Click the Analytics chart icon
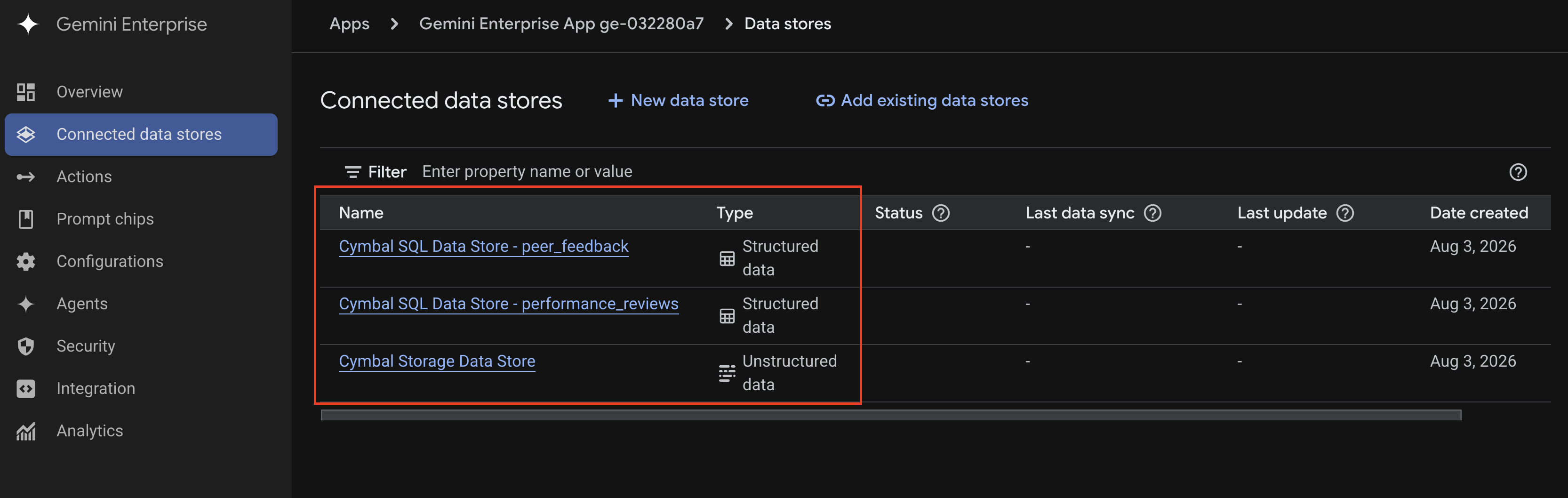 25,431
